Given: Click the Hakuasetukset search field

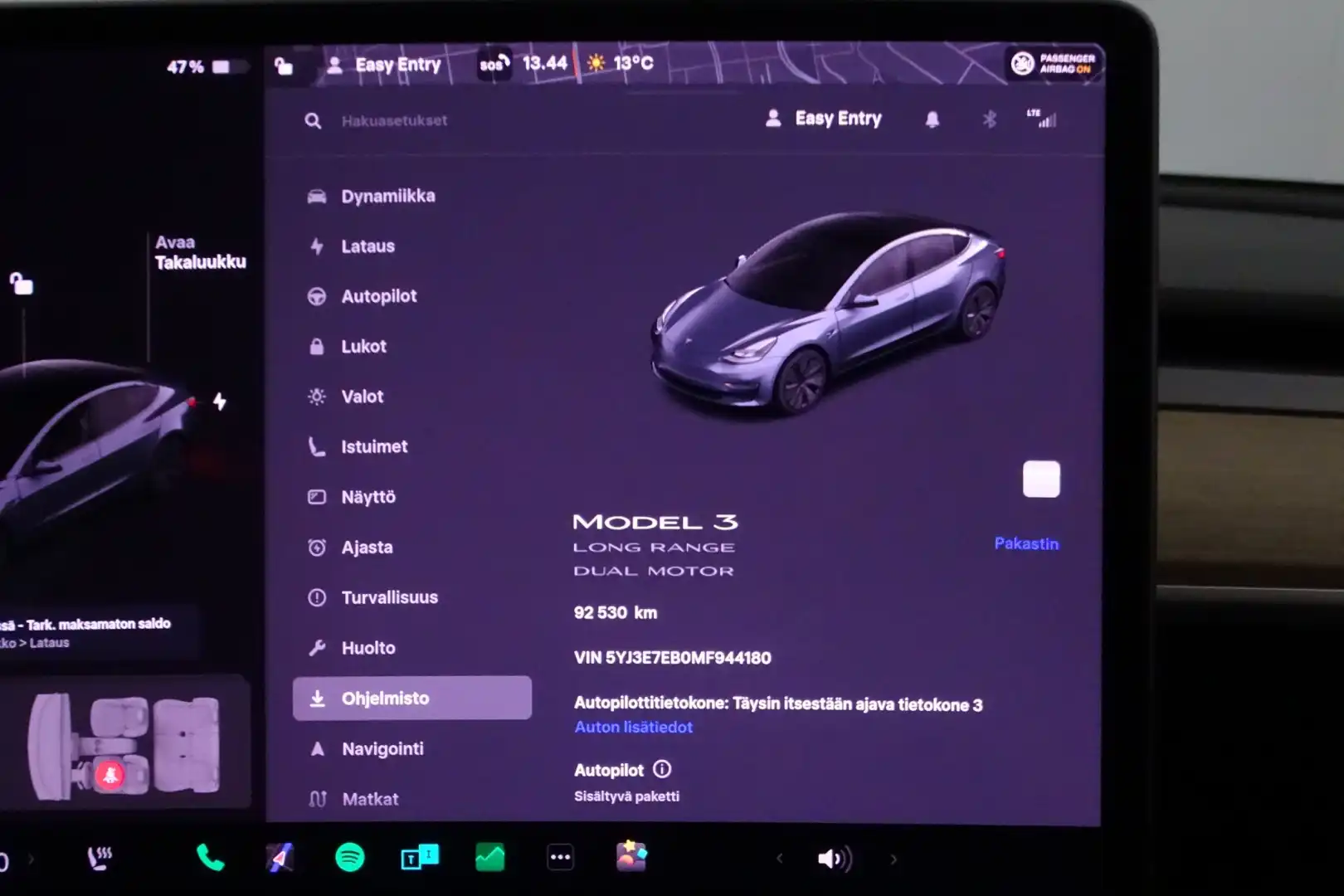Looking at the screenshot, I should point(394,121).
